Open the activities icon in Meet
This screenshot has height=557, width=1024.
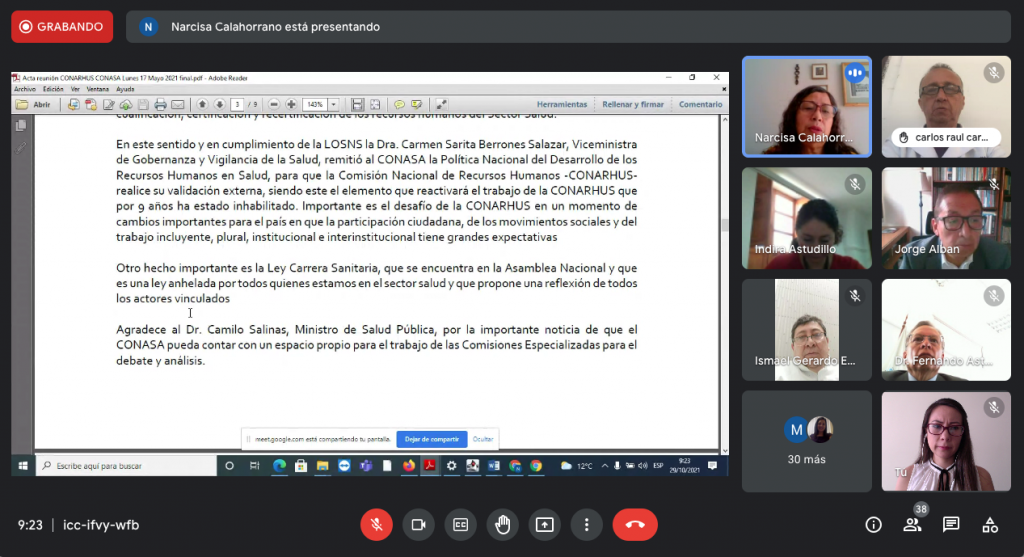990,524
